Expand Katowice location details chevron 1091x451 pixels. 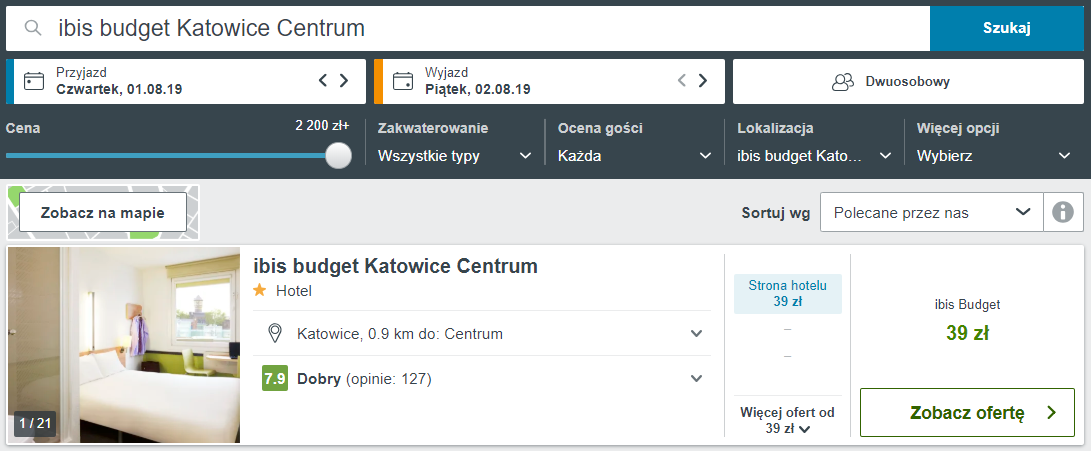pos(697,333)
